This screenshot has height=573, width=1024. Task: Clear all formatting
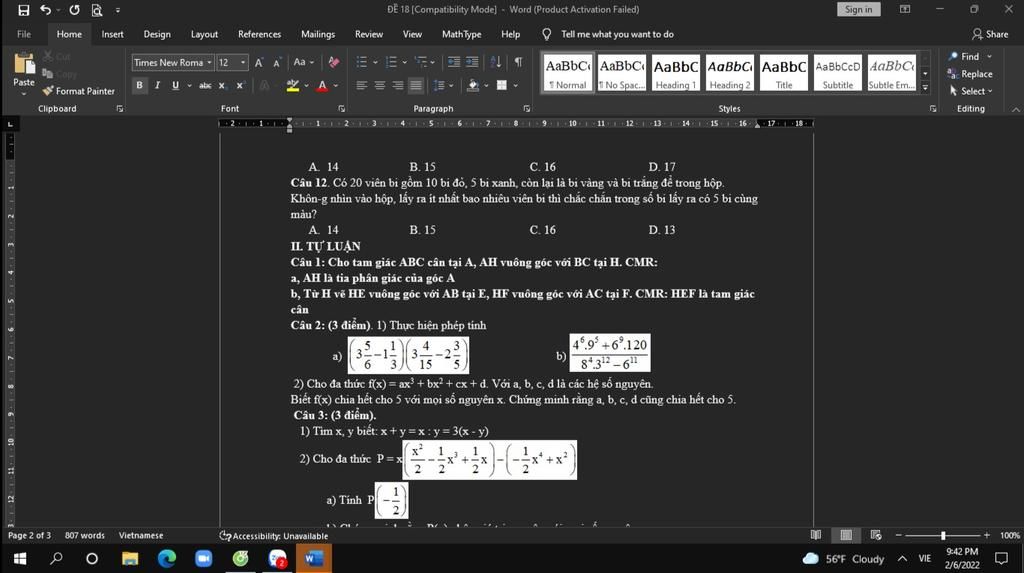(x=334, y=63)
